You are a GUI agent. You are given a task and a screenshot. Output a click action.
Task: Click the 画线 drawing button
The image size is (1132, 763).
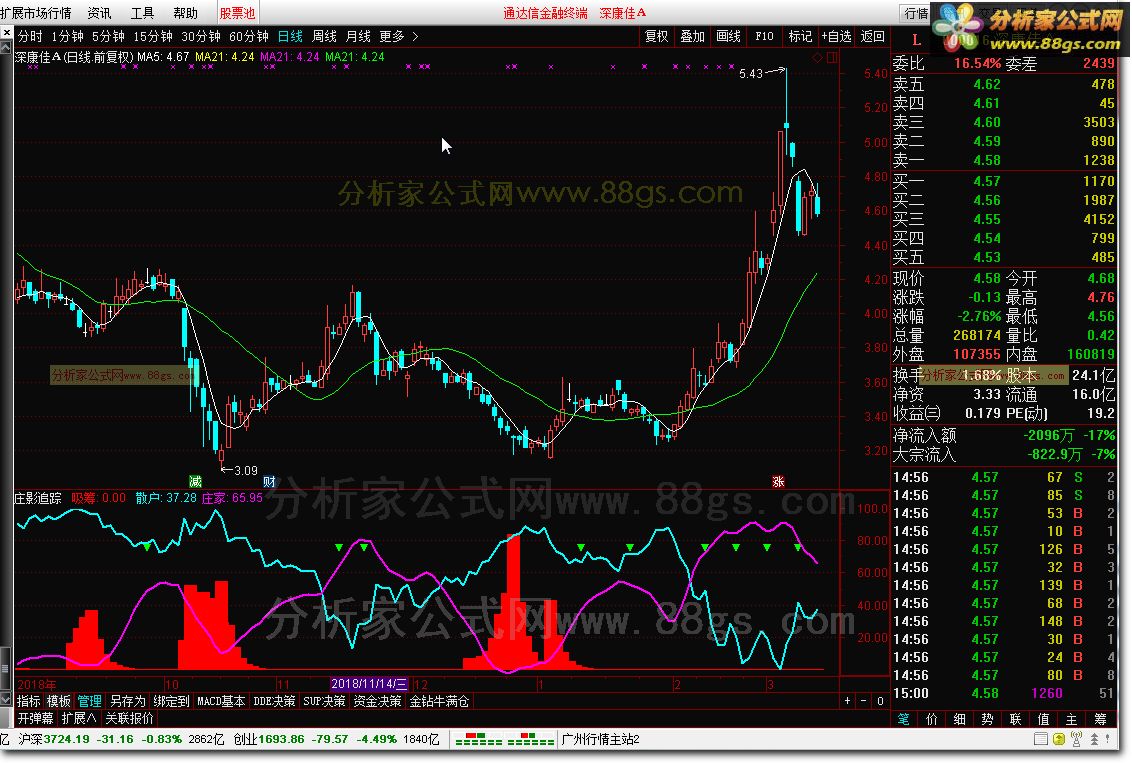click(x=728, y=36)
